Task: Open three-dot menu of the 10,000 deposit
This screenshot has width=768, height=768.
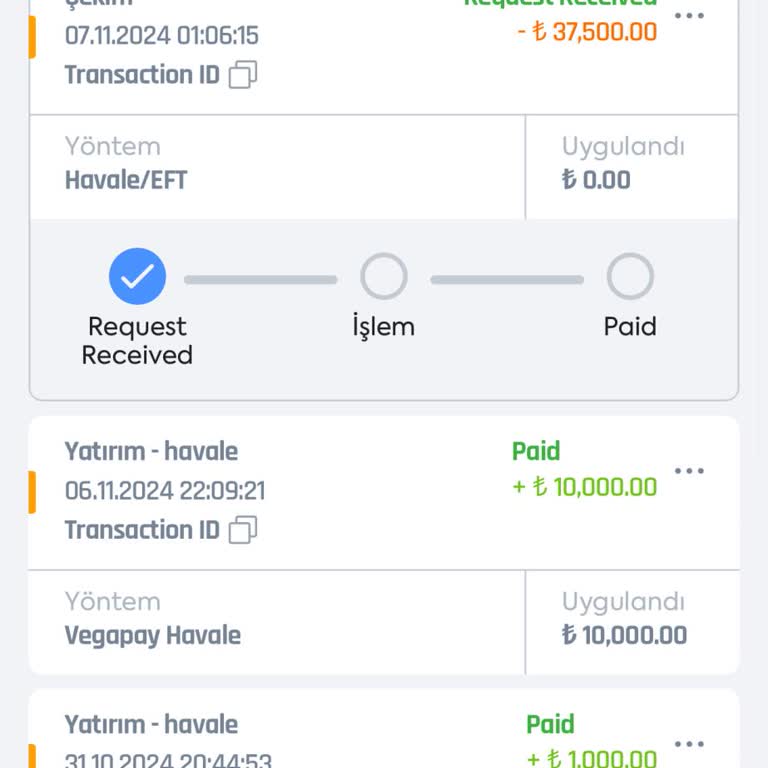Action: pos(689,471)
